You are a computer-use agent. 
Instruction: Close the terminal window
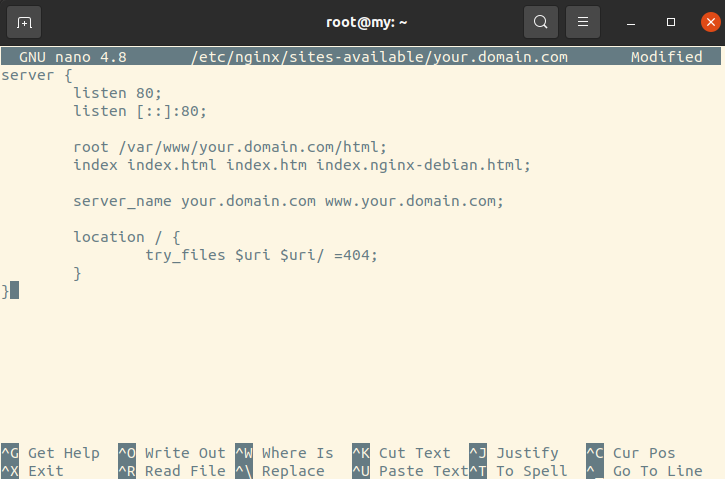[x=711, y=22]
